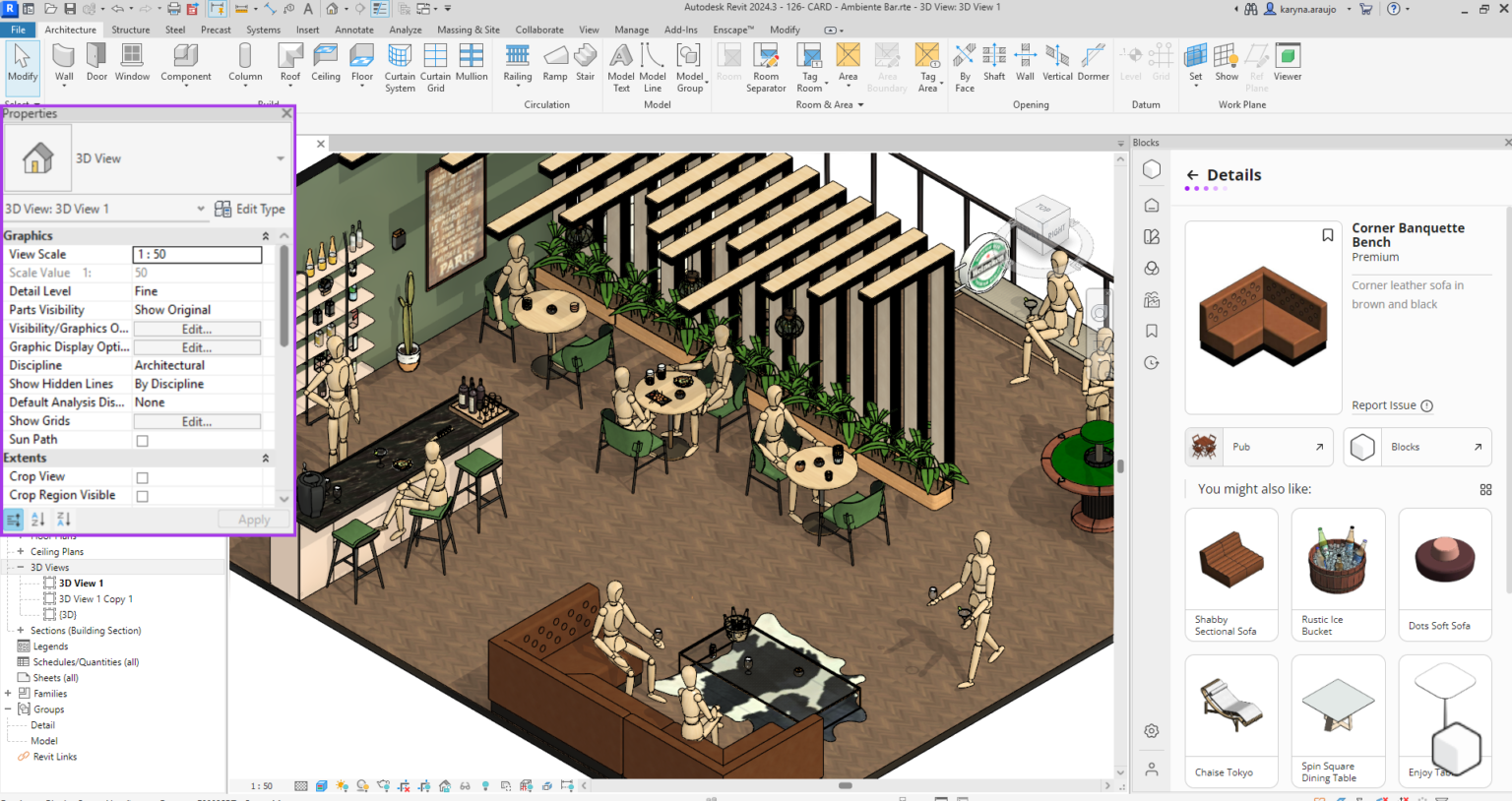Switch to the Annotate ribbon tab

[354, 30]
